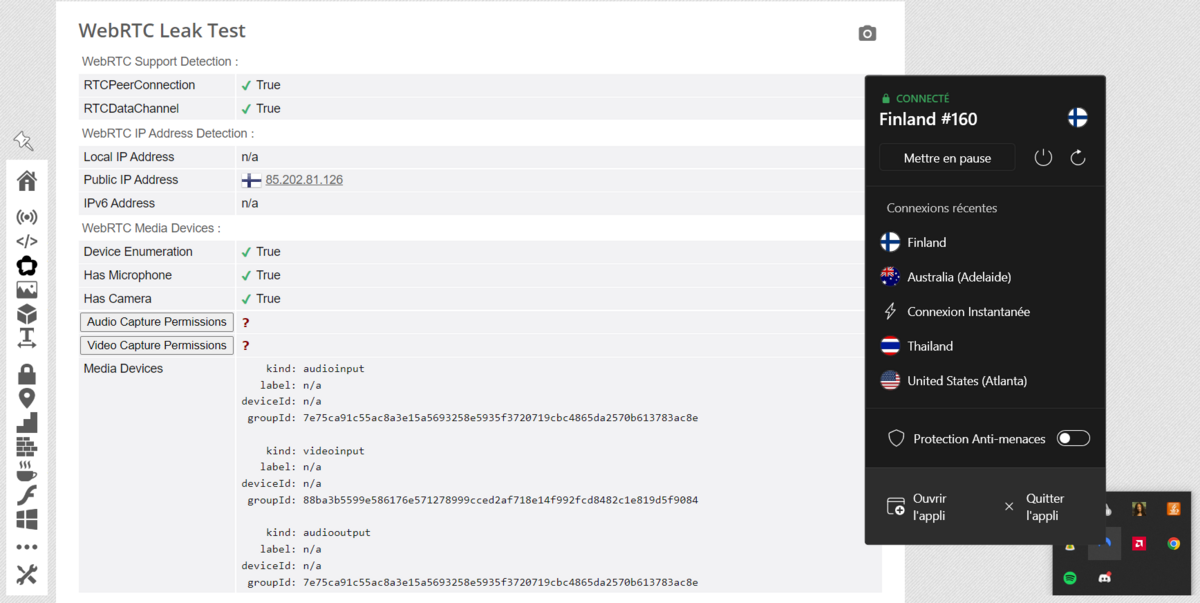The width and height of the screenshot is (1200, 603).
Task: Open Spotify from the system tray
Action: 1070,578
